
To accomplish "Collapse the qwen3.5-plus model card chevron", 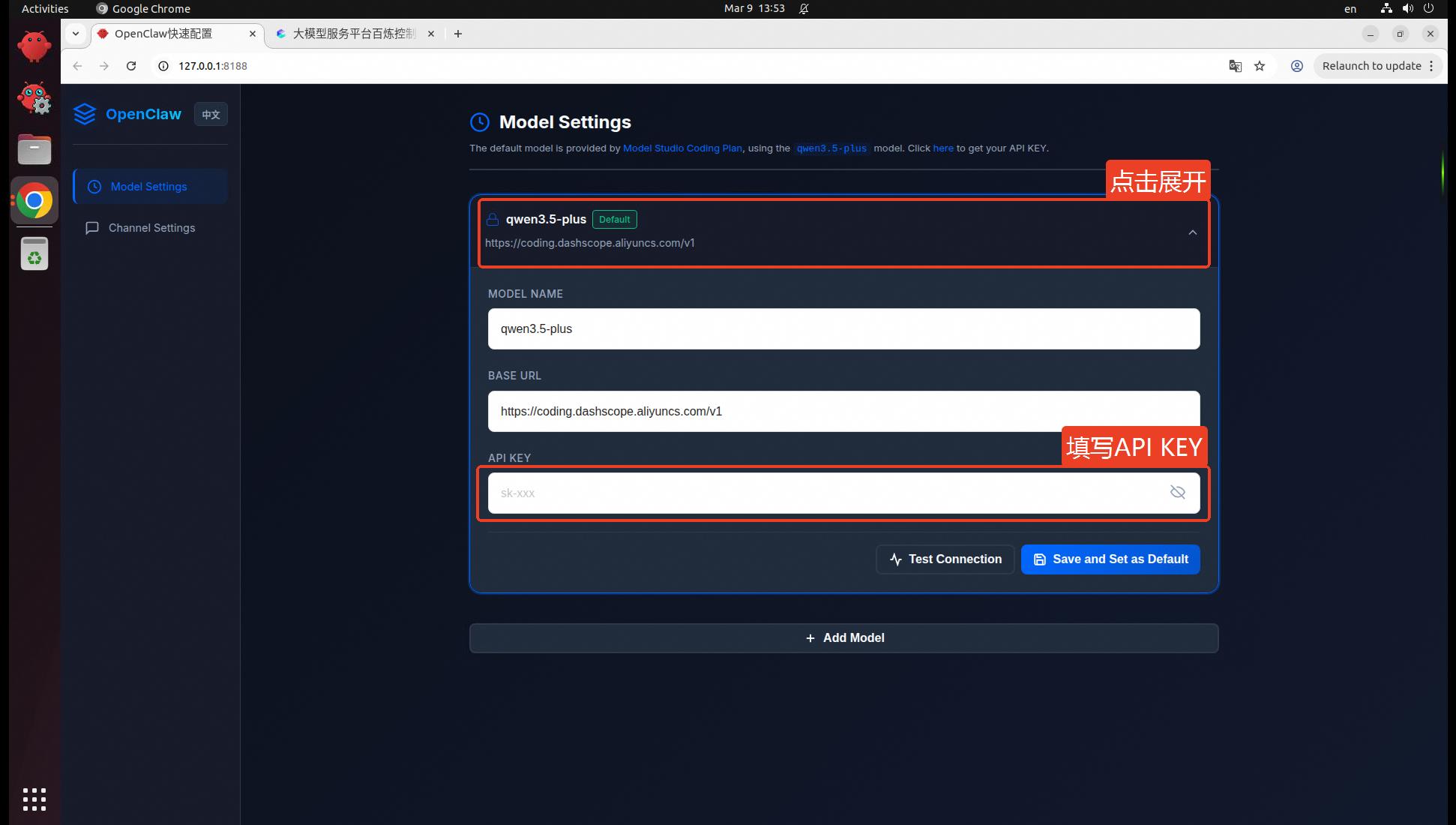I will point(1192,232).
